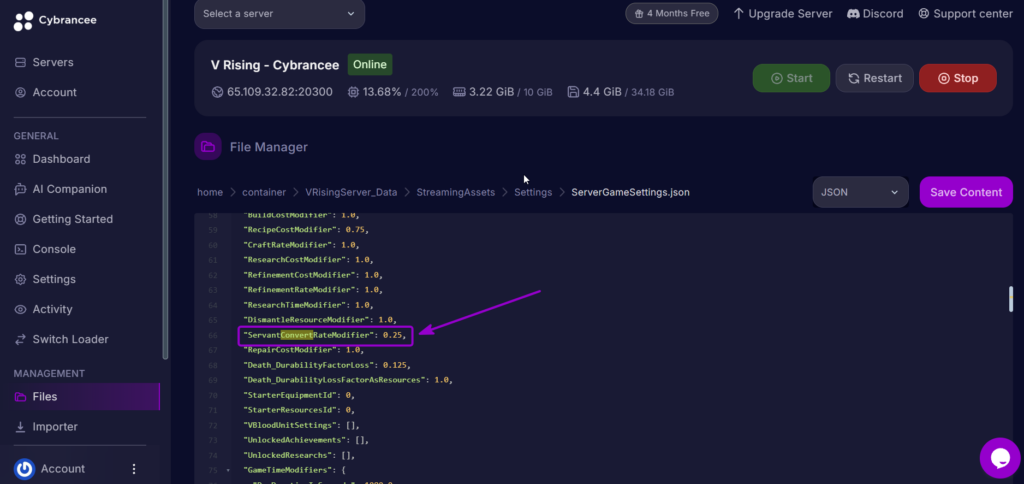The height and width of the screenshot is (484, 1024).
Task: Click ServerGameSettings.json in breadcrumb
Action: coord(630,193)
